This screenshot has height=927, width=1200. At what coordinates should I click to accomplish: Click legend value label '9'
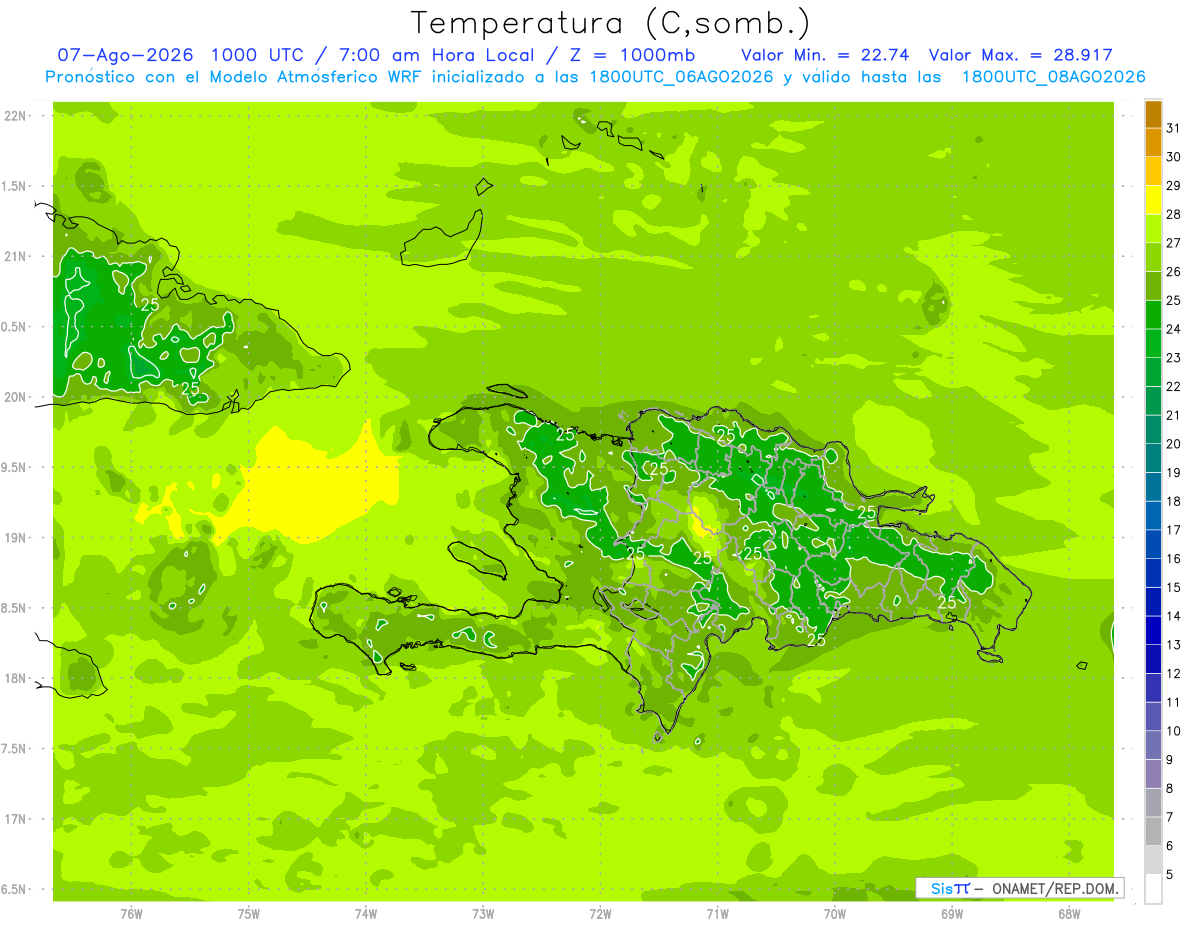tap(1170, 760)
